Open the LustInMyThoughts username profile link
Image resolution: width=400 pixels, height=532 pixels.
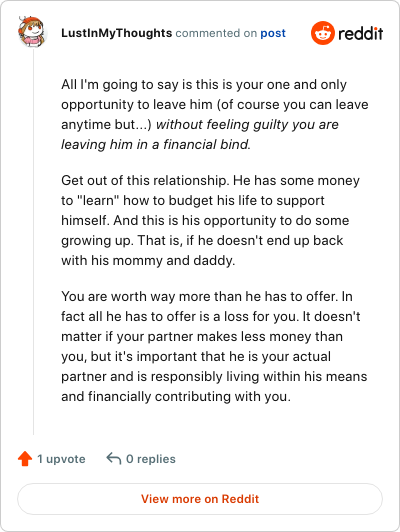pyautogui.click(x=116, y=33)
